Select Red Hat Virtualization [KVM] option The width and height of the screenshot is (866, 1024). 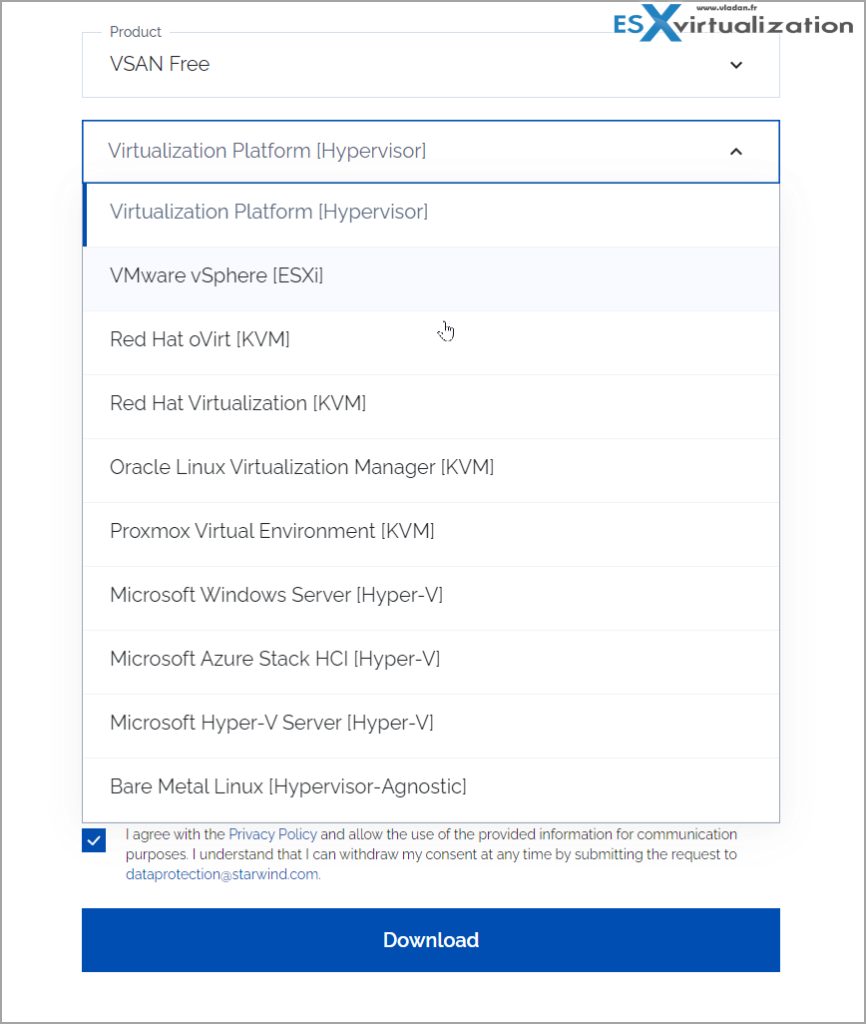tap(238, 403)
